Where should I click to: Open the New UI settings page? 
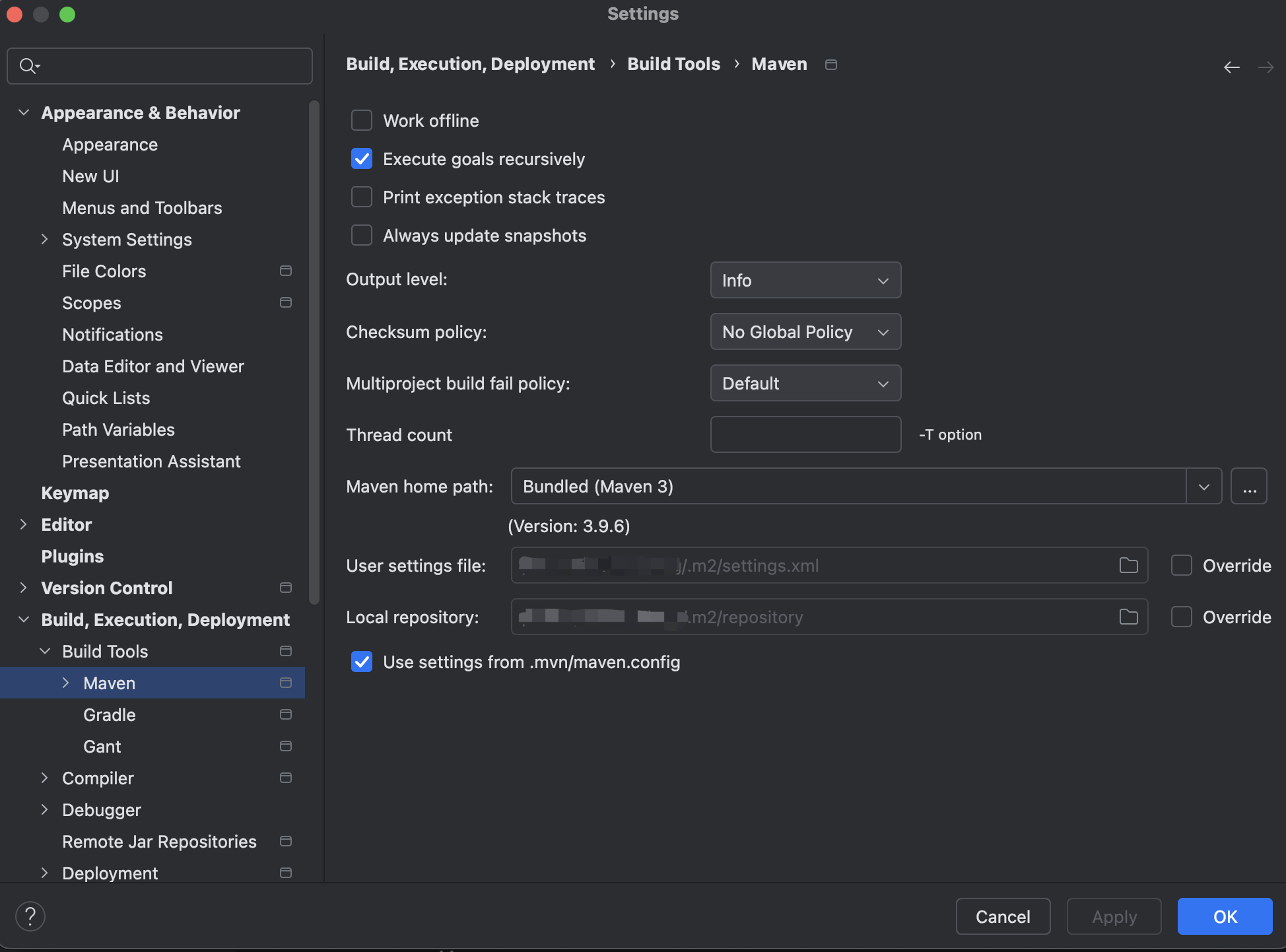pyautogui.click(x=90, y=176)
